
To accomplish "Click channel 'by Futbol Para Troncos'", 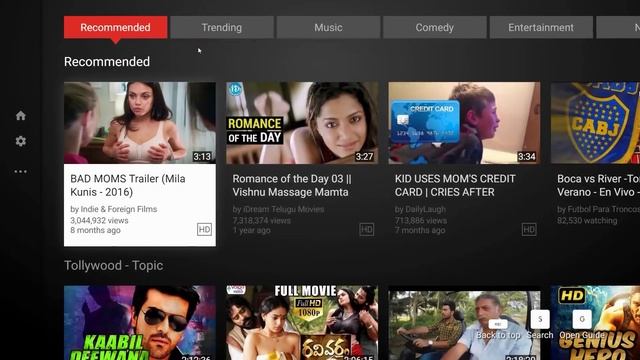I will 598,209.
